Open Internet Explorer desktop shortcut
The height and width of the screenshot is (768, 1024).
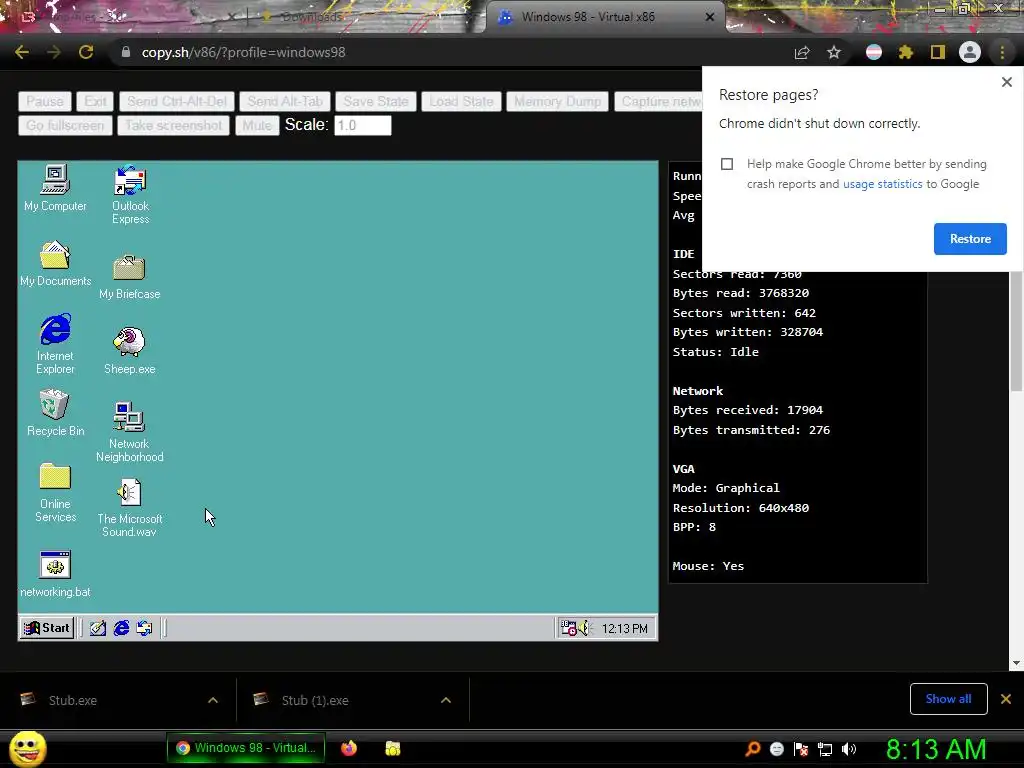click(55, 344)
